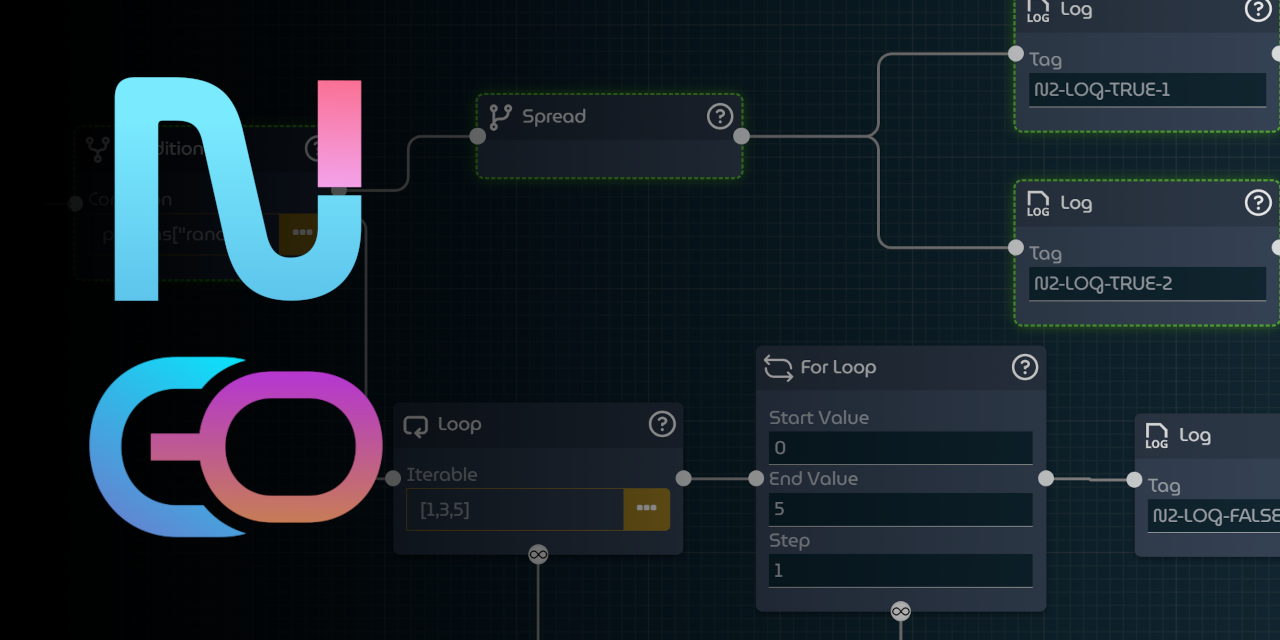Image resolution: width=1280 pixels, height=640 pixels.
Task: Click the End Value input showing 5
Action: click(900, 509)
